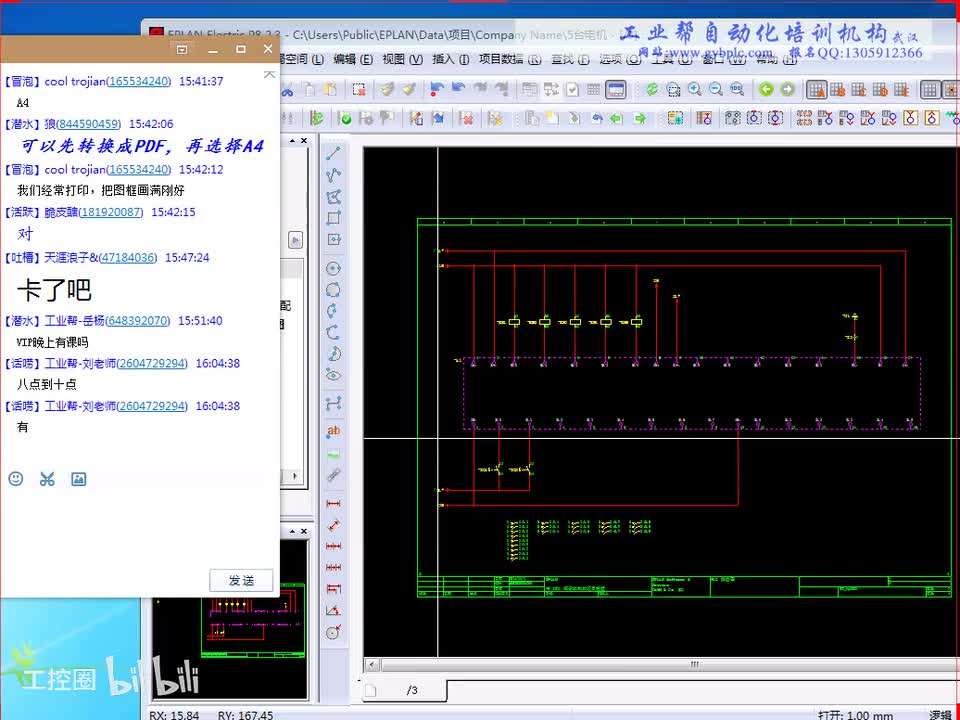960x720 pixels.
Task: Open QQ link 2604729294 of 工业帮-刘老师
Action: [152, 364]
